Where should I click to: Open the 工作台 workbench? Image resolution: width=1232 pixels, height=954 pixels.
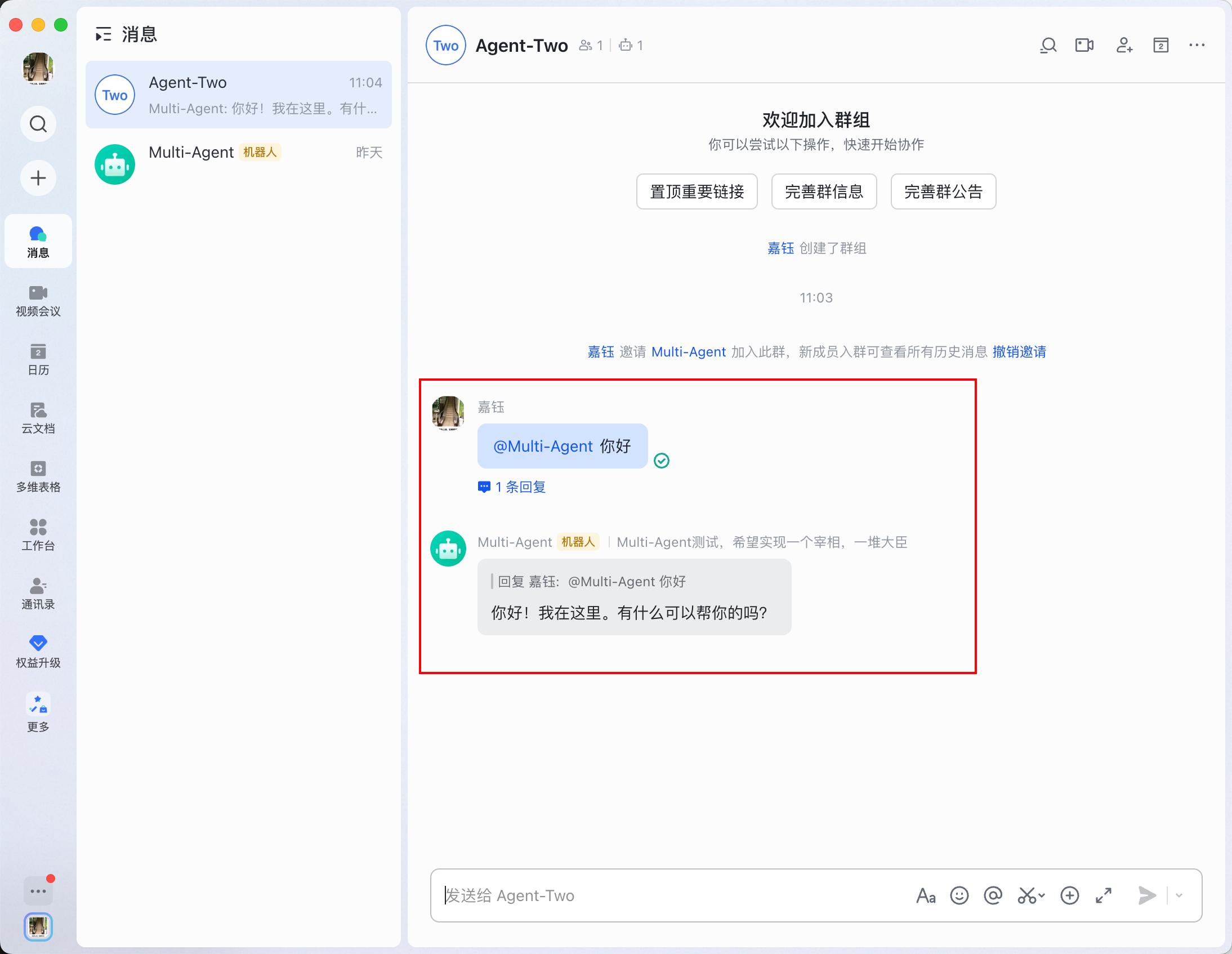pyautogui.click(x=38, y=536)
